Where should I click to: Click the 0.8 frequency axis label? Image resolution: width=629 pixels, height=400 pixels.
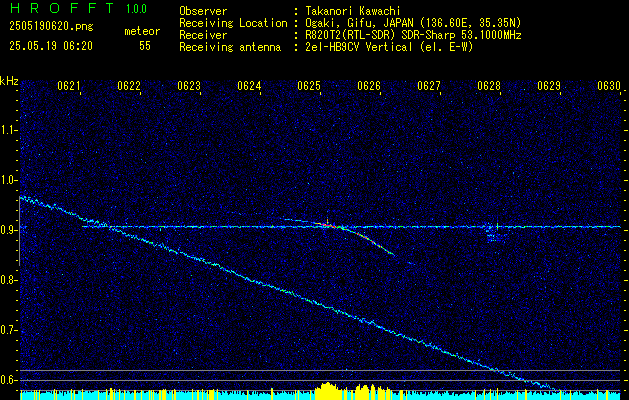[x=8, y=280]
